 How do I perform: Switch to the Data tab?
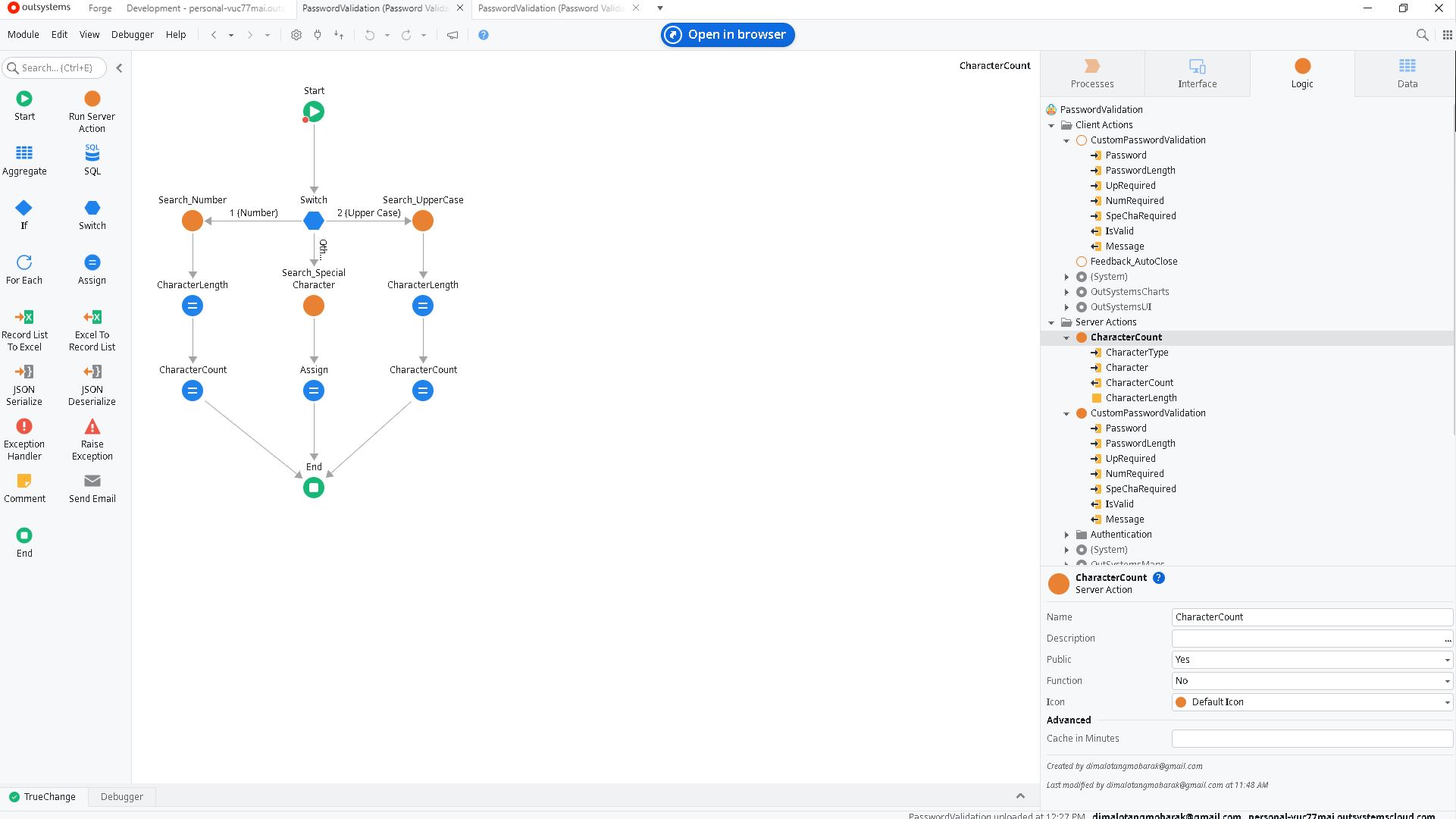pos(1407,74)
